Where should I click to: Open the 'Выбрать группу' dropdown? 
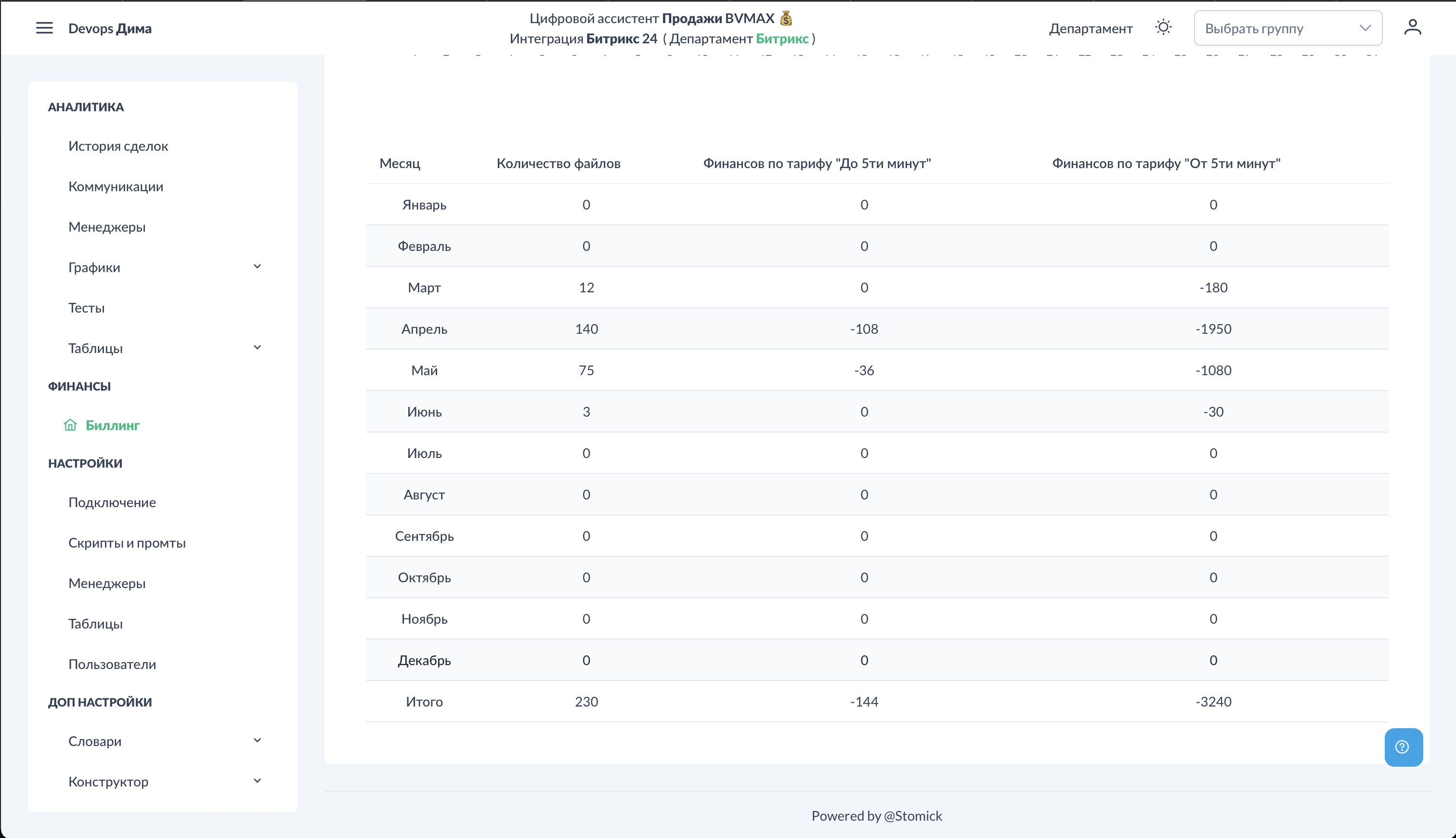[1287, 28]
